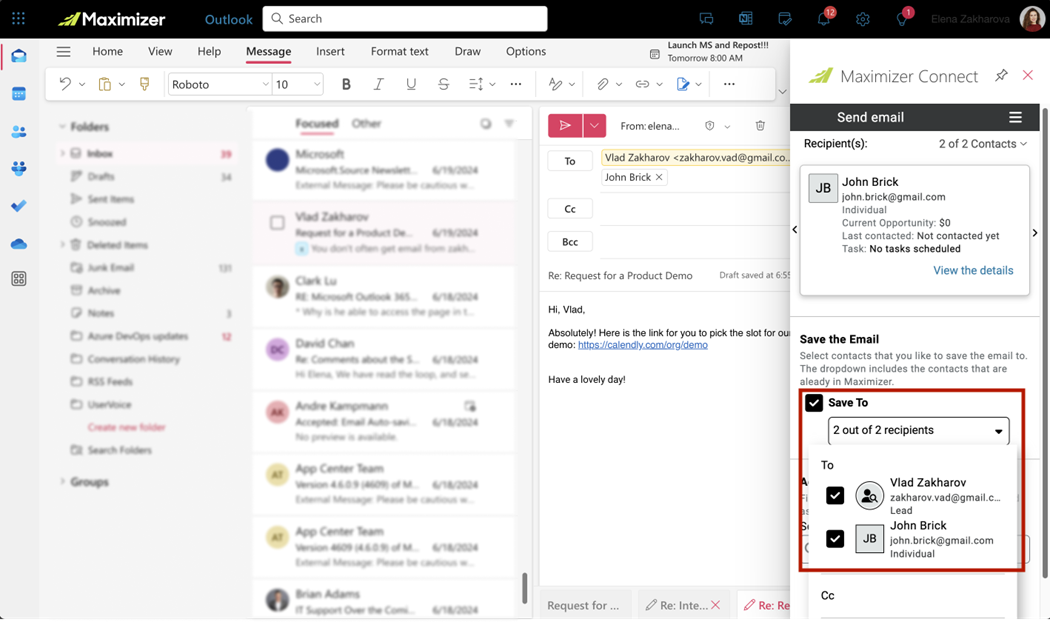Viewport: 1050px width, 622px height.
Task: Open the settings gear icon
Action: click(862, 19)
